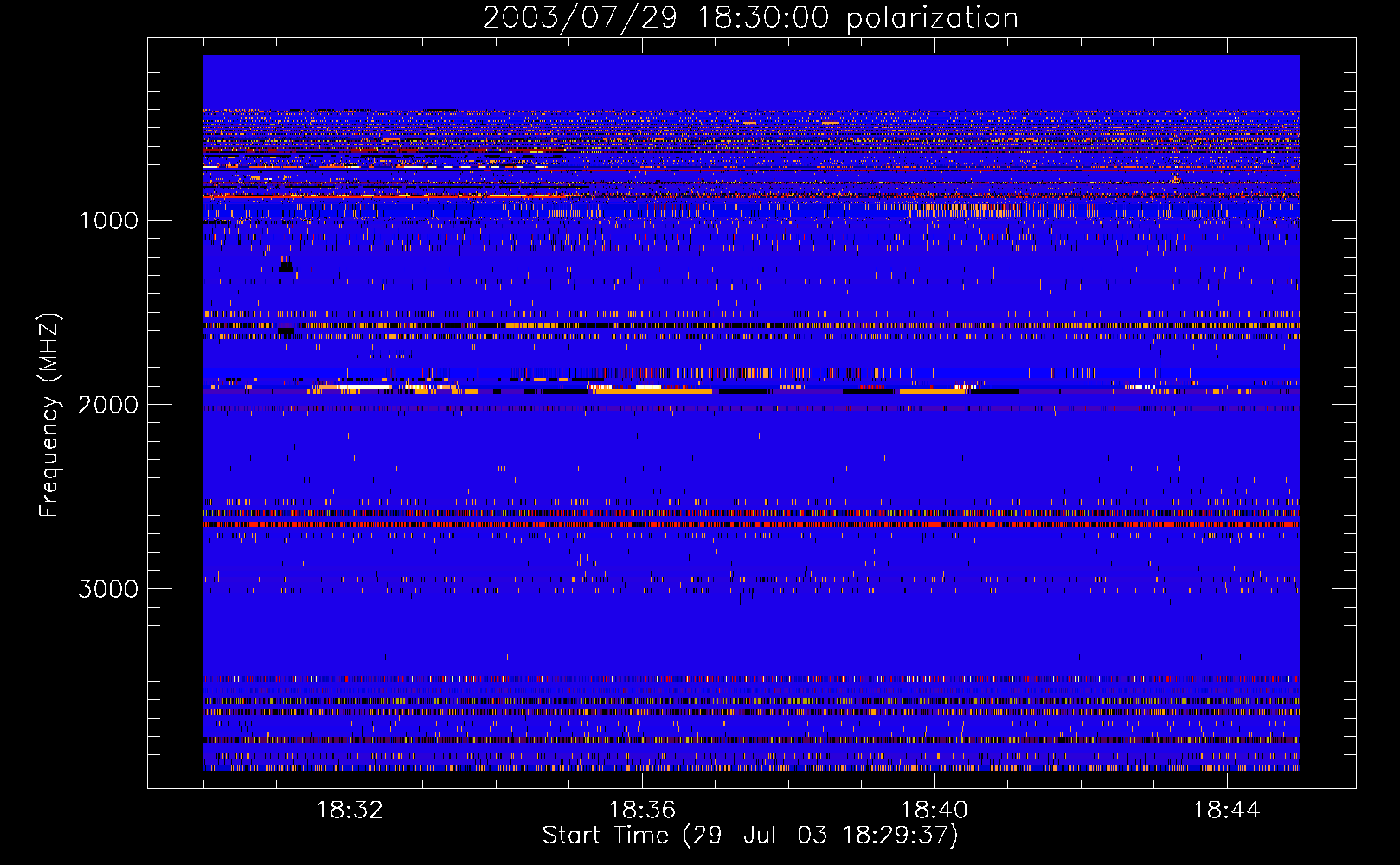Click the 'Start Time (29-Jul-03 18:29:37)' label
The width and height of the screenshot is (1400, 865).
point(750,836)
